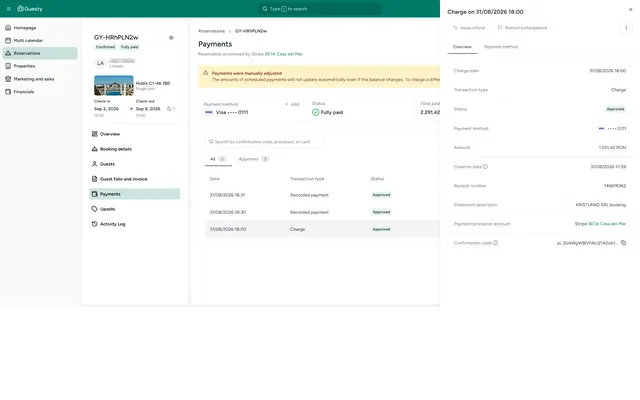Click the Overview grid icon

point(94,134)
